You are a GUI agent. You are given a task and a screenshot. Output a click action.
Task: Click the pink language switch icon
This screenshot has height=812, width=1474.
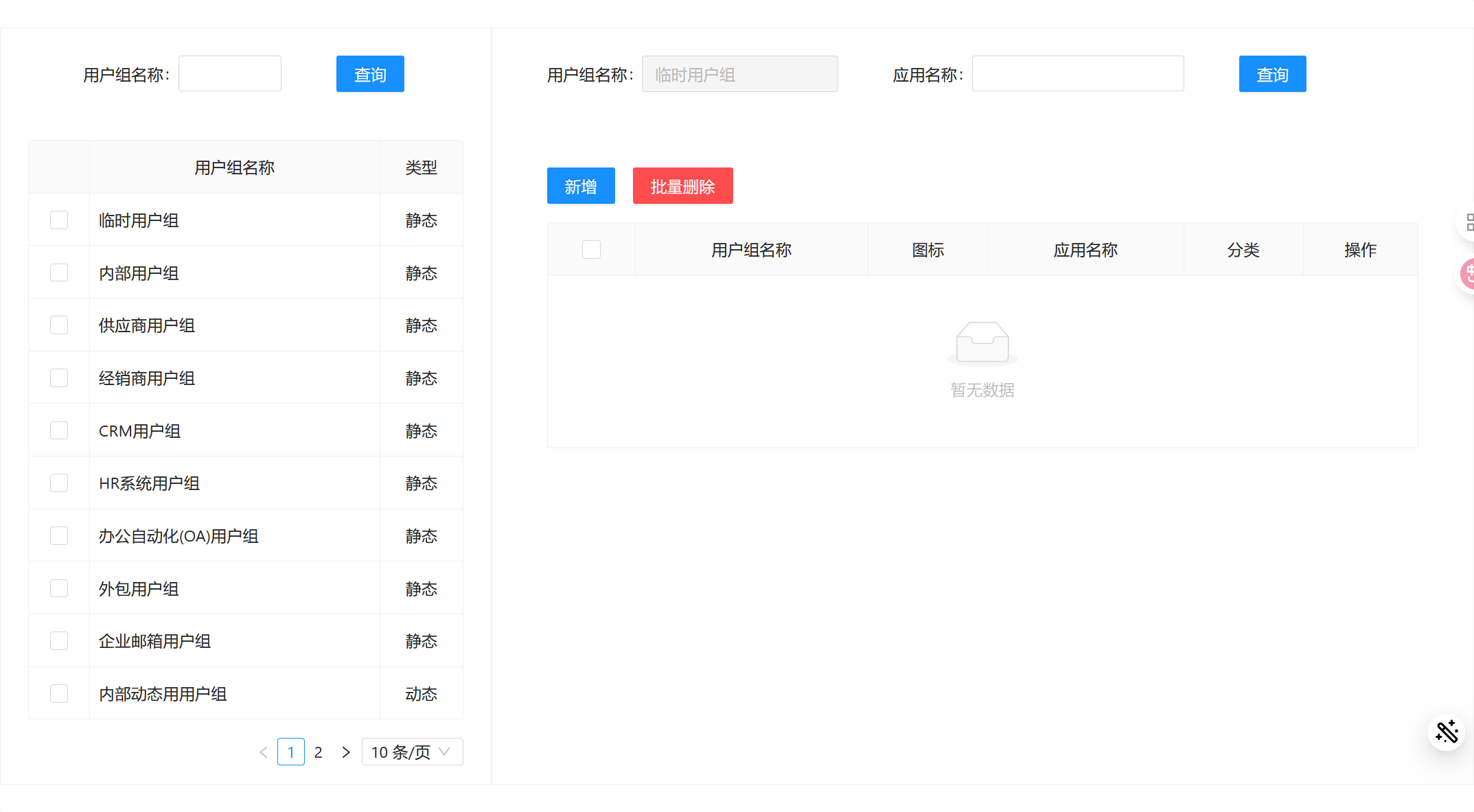1469,273
